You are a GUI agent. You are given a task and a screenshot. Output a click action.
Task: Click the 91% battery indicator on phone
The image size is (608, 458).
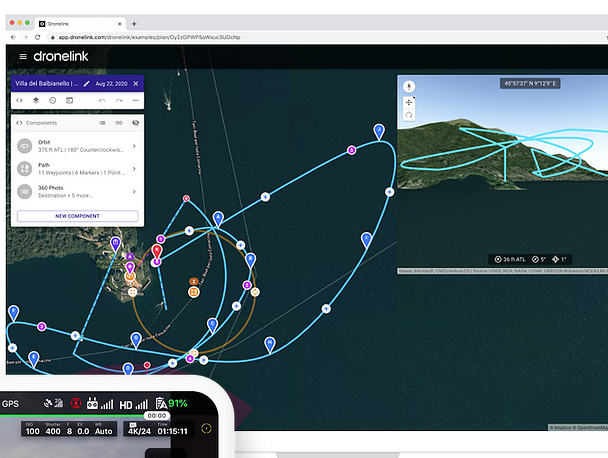point(178,403)
